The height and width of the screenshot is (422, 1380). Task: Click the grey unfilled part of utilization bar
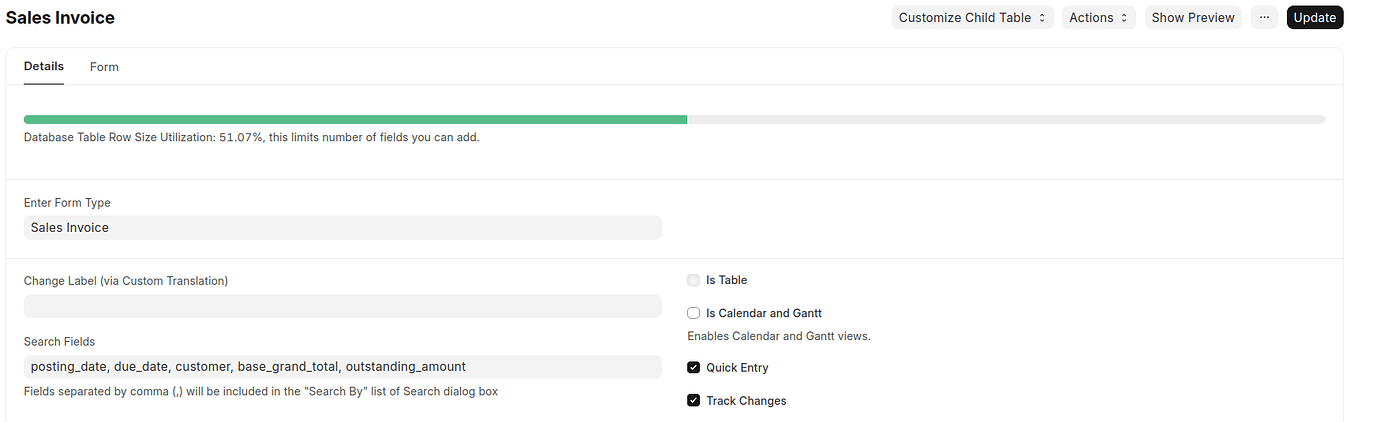(x=1005, y=119)
